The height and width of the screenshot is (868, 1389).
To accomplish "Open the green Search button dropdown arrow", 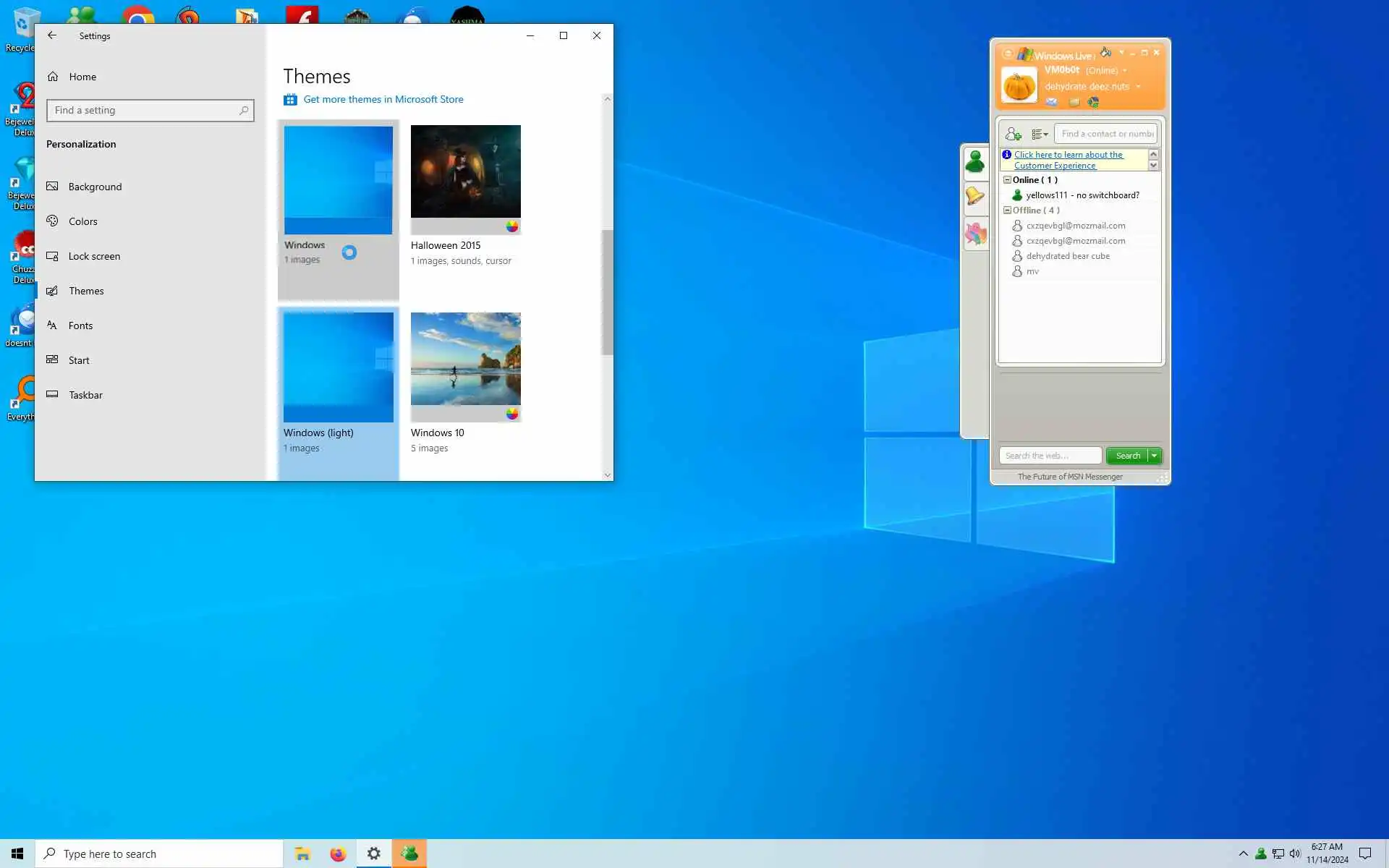I will click(1155, 456).
